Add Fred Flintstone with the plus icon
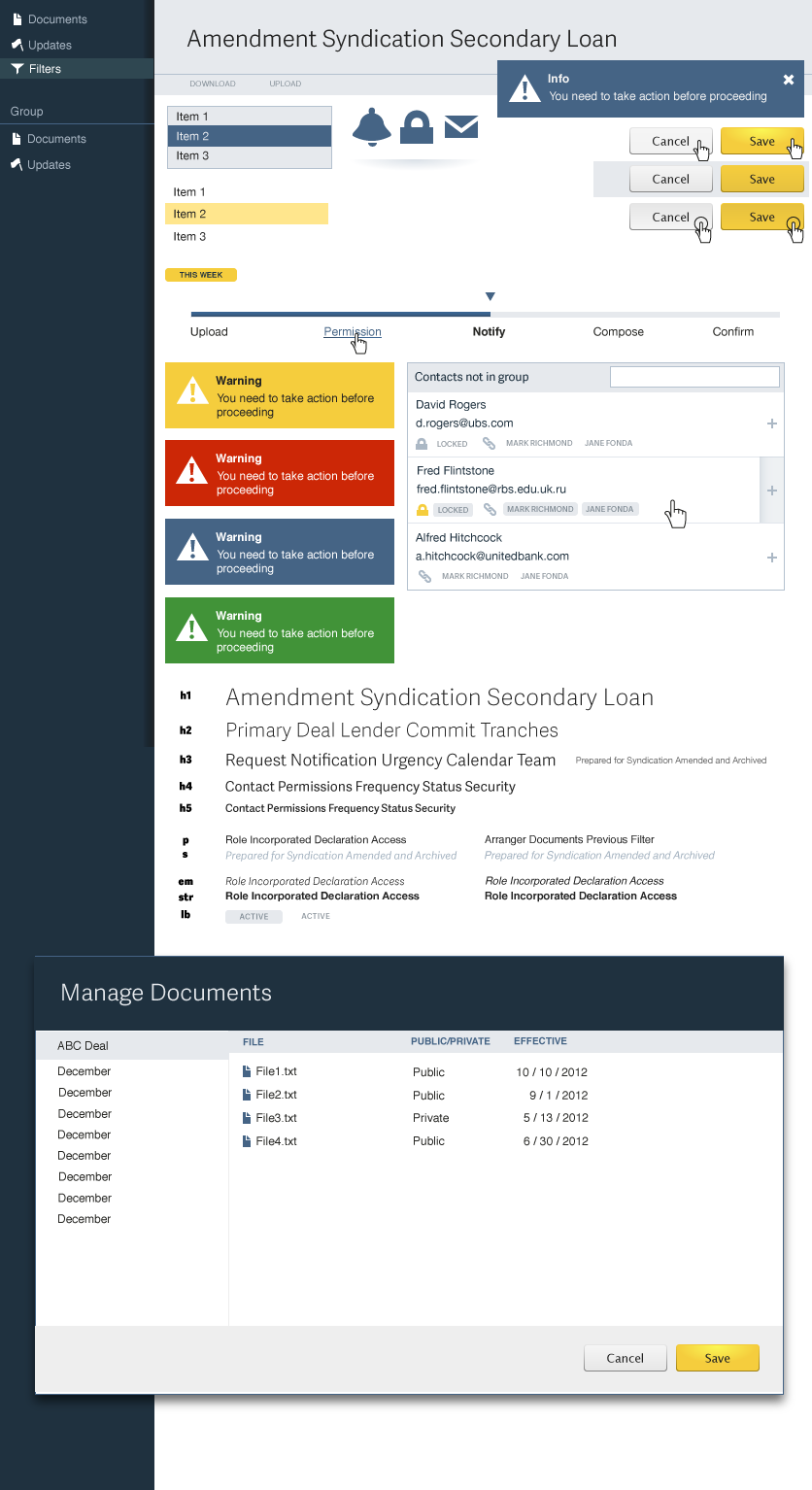This screenshot has height=1490, width=812. click(772, 491)
